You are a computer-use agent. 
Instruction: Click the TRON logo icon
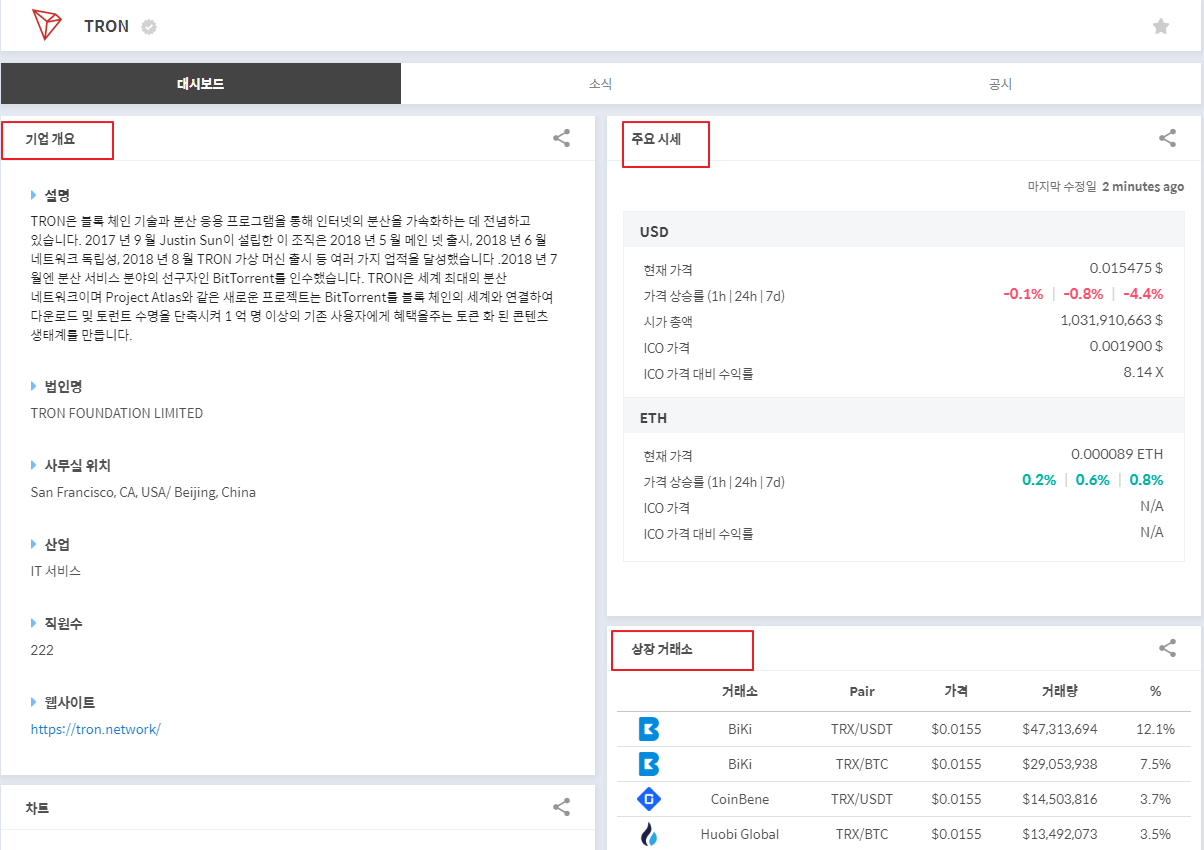coord(47,25)
